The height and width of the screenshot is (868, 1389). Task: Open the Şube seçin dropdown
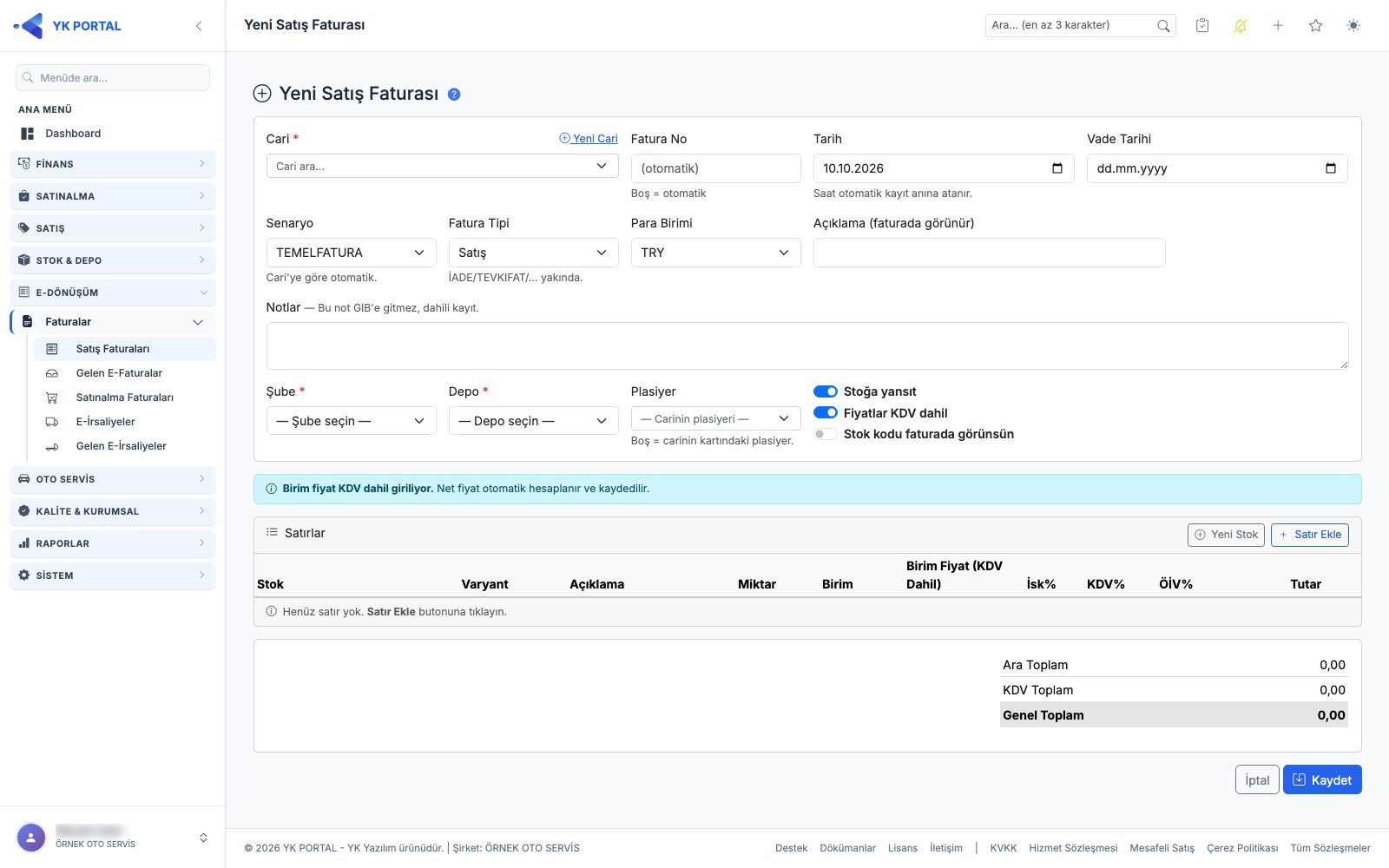coord(351,421)
